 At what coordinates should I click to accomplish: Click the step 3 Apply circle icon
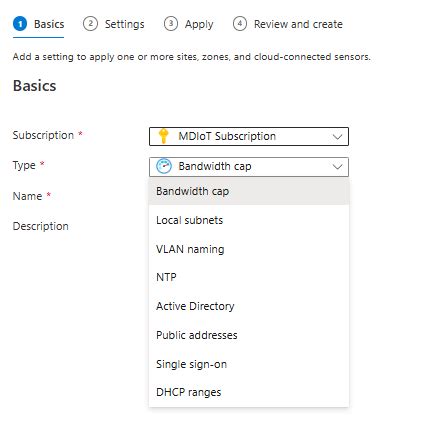coord(171,24)
